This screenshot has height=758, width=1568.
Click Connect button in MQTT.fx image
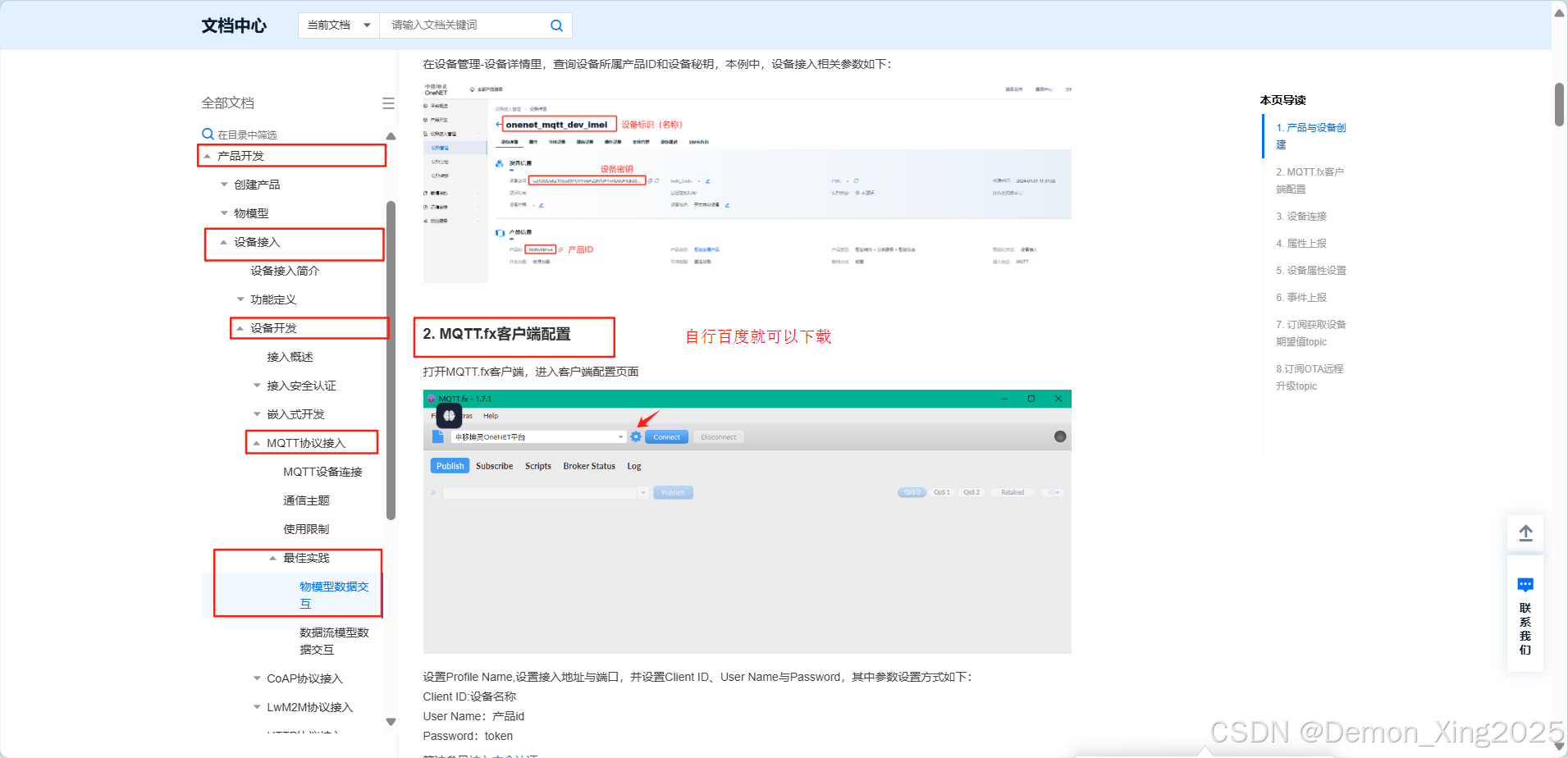666,437
